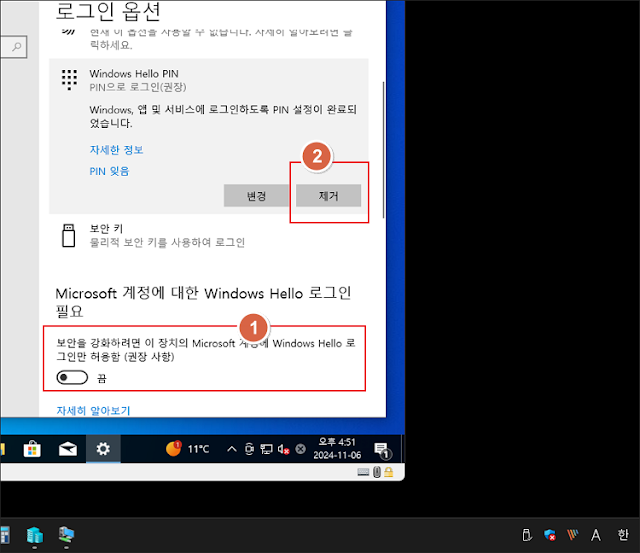The height and width of the screenshot is (553, 640).
Task: Click the Meet Now camera tray icon
Action: (249, 449)
